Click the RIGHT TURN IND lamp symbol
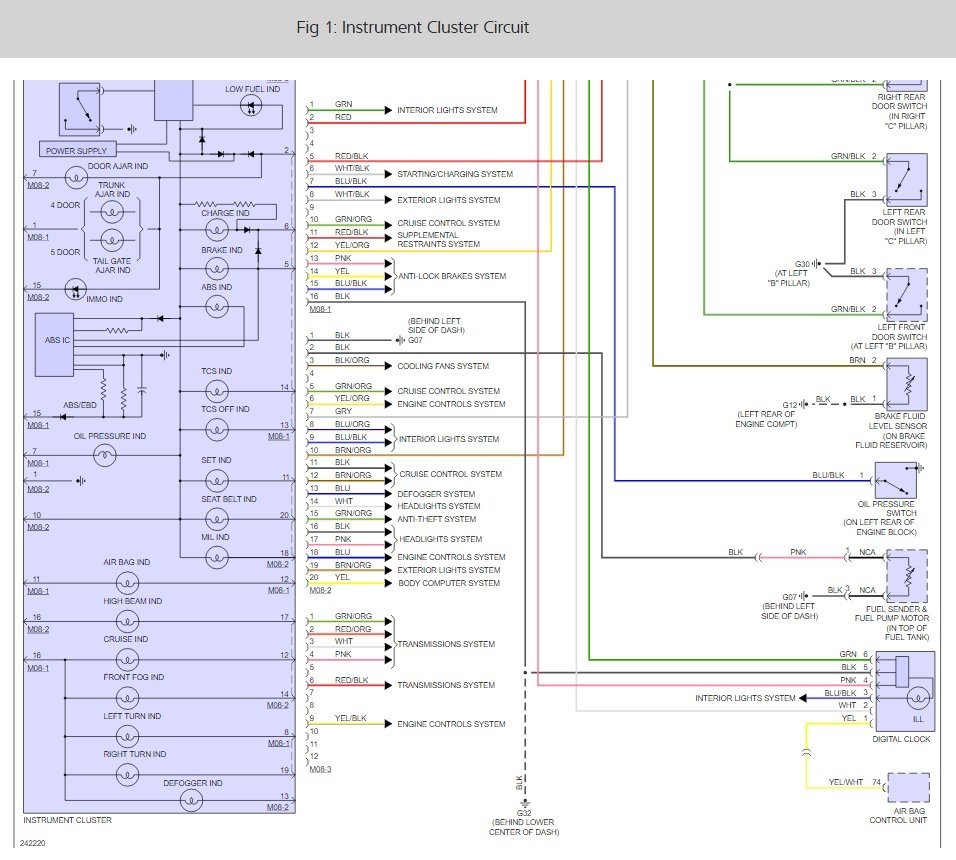956x860 pixels. click(x=127, y=775)
